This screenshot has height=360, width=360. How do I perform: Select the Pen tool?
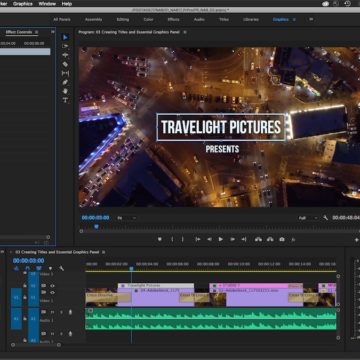coord(65,82)
